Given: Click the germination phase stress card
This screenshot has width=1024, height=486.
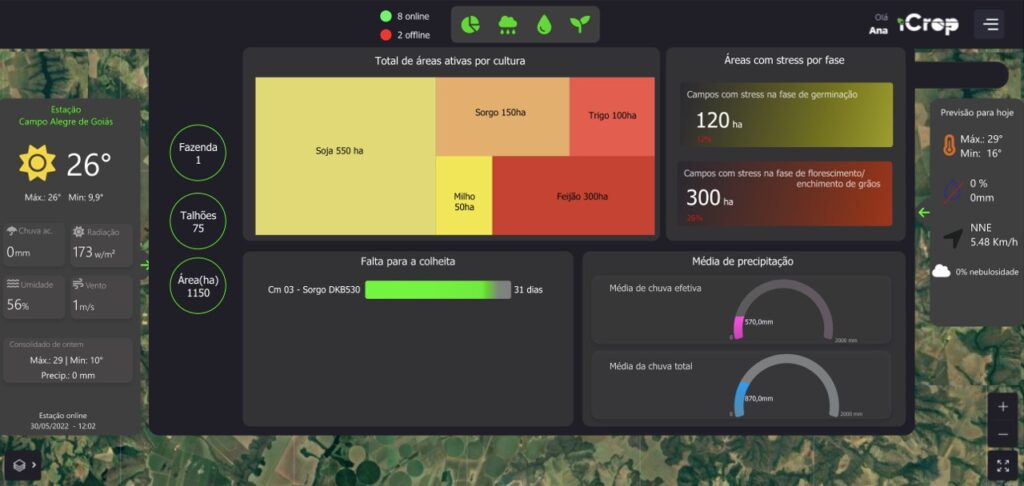Looking at the screenshot, I should click(785, 115).
